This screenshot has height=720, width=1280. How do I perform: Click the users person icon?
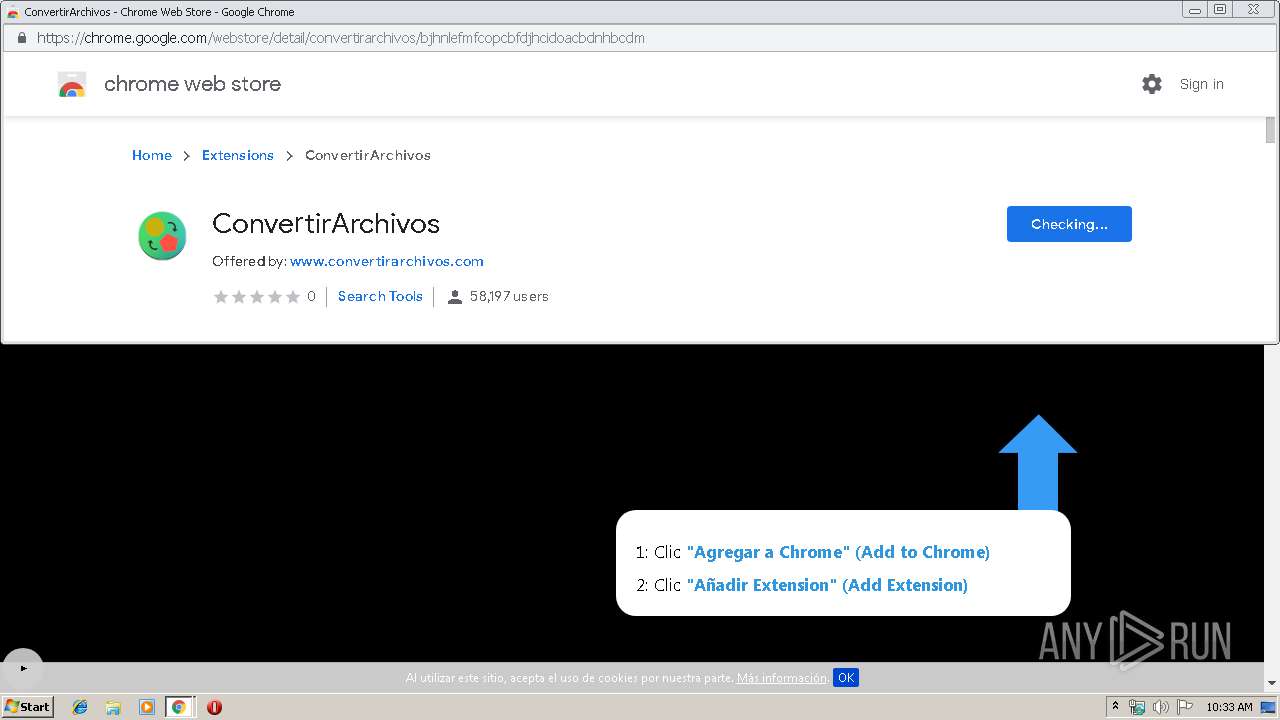coord(455,297)
